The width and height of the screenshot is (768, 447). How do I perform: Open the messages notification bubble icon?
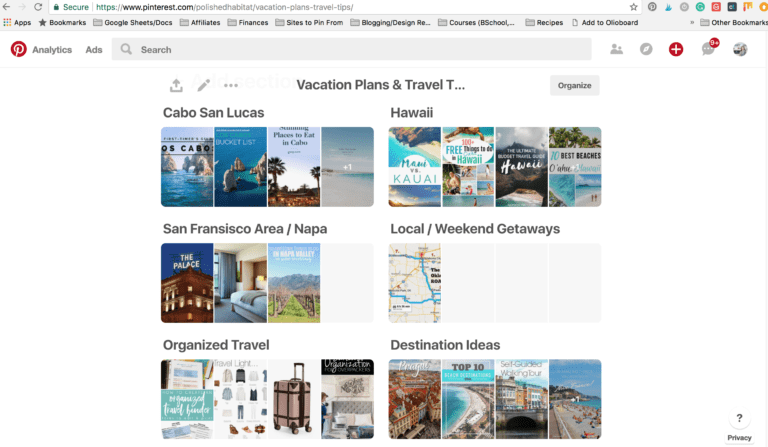(708, 49)
